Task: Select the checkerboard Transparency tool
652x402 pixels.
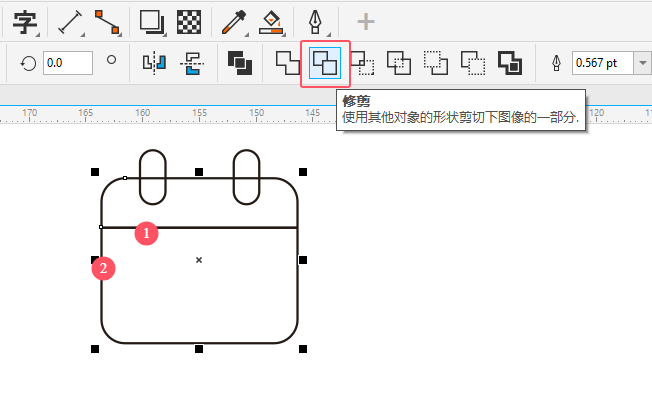Action: point(189,22)
